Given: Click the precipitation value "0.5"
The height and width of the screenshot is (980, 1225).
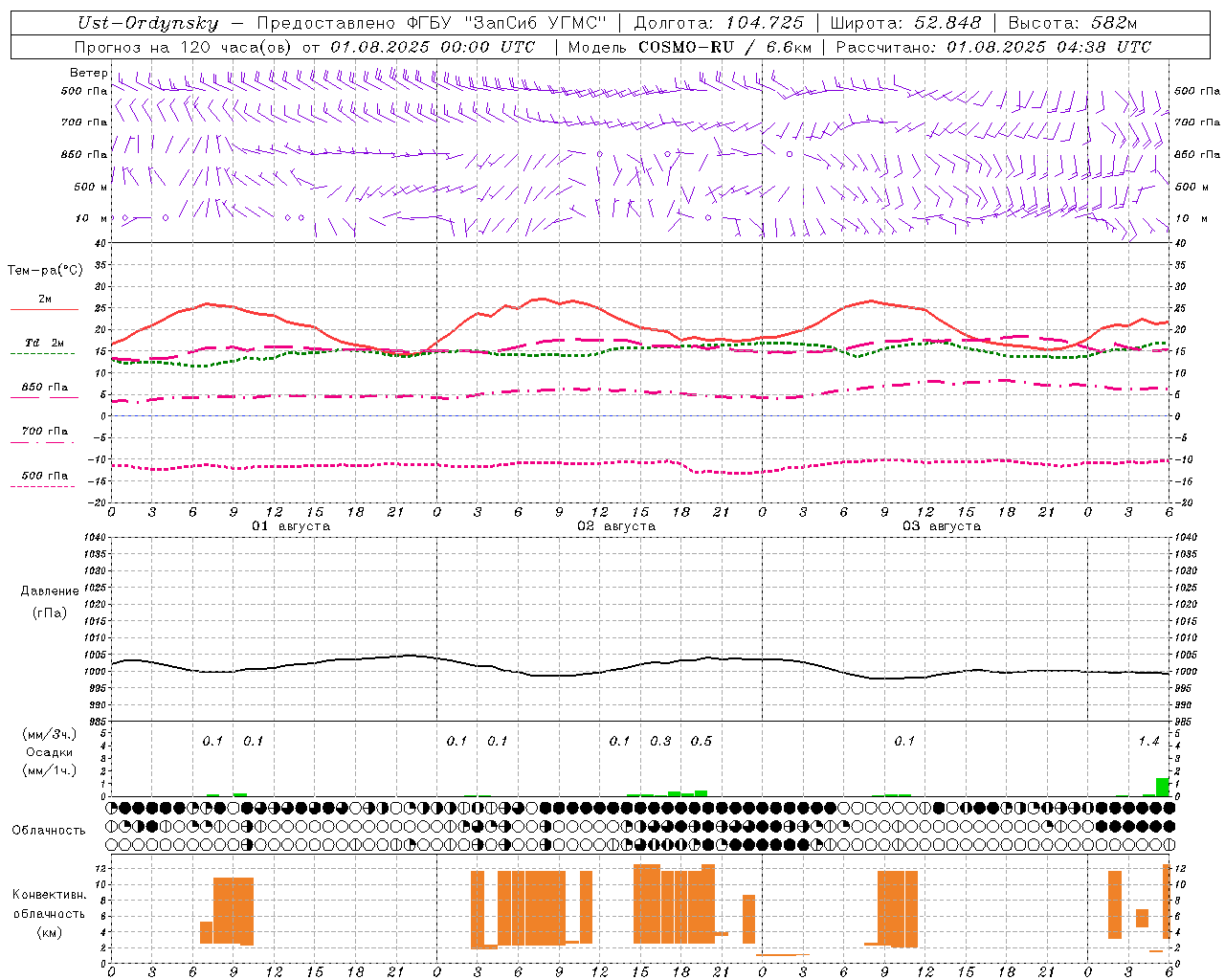Looking at the screenshot, I should [x=702, y=741].
